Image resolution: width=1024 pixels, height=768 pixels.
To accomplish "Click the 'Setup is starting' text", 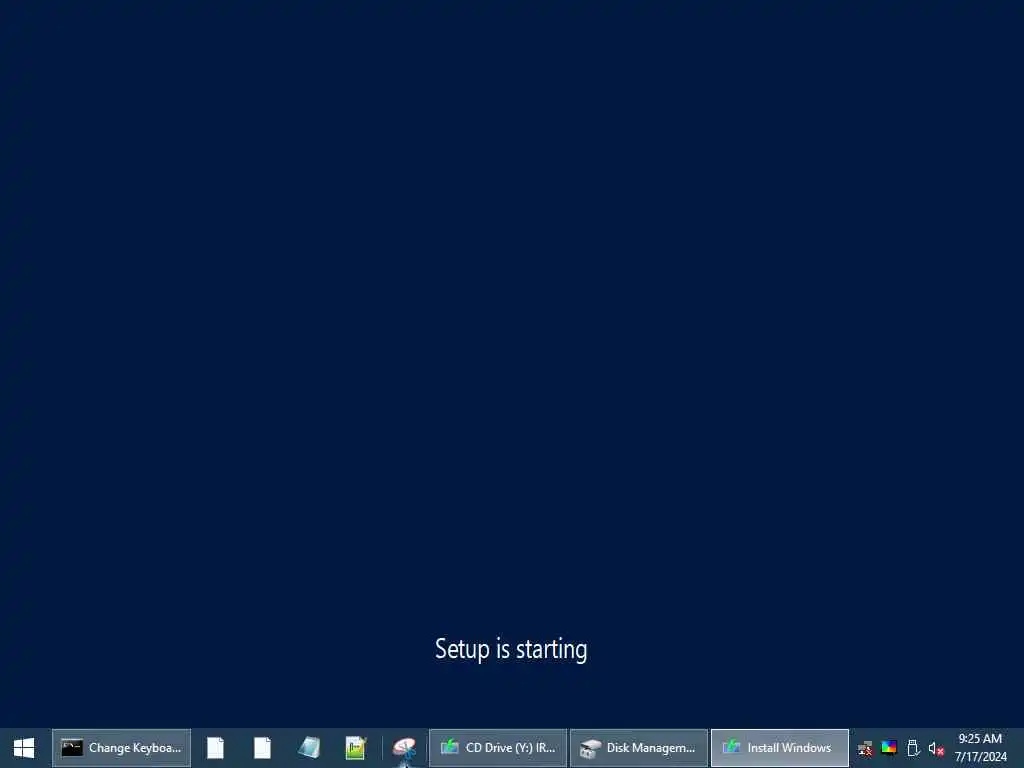I will tap(511, 649).
